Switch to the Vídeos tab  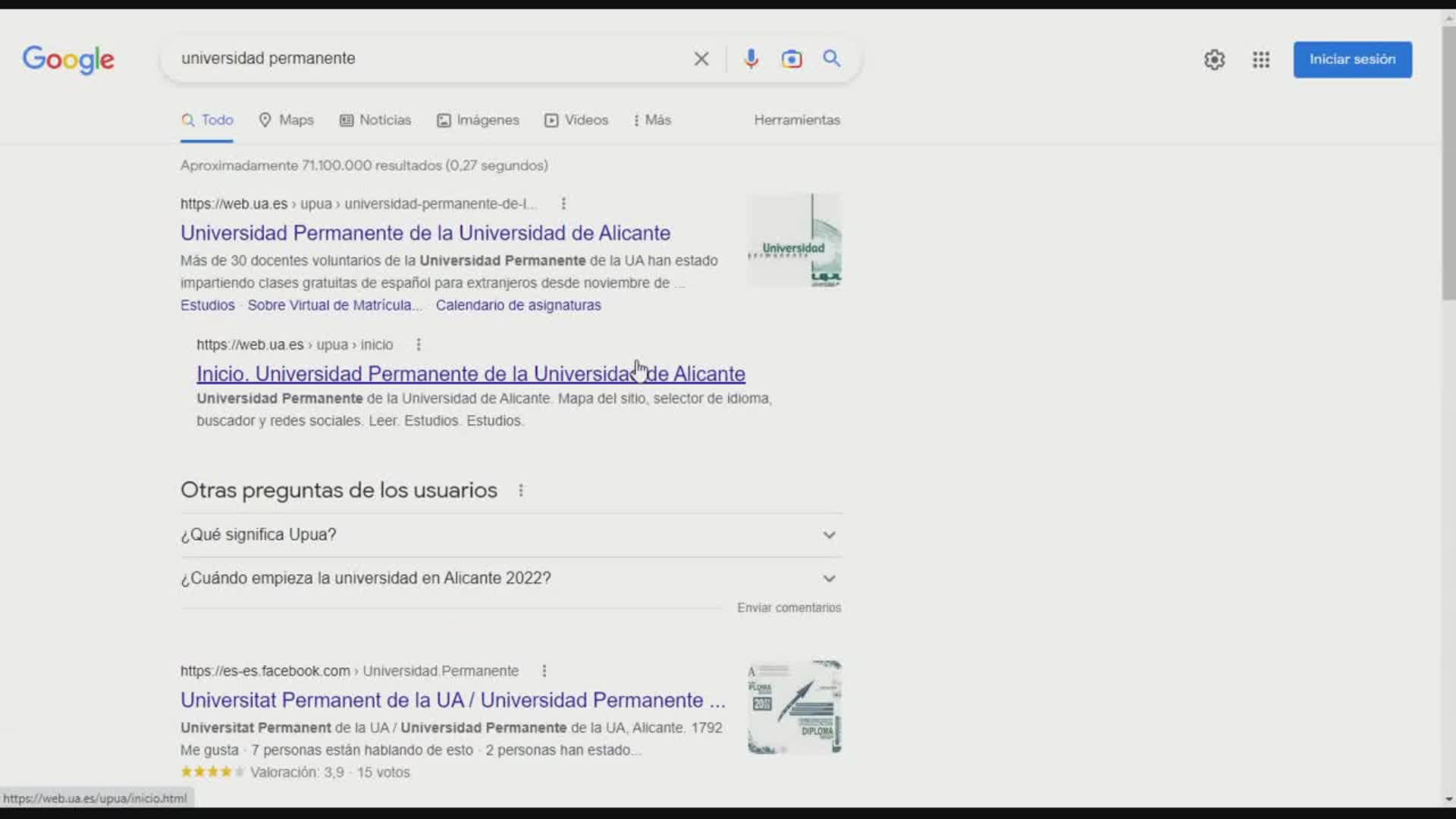[x=576, y=120]
